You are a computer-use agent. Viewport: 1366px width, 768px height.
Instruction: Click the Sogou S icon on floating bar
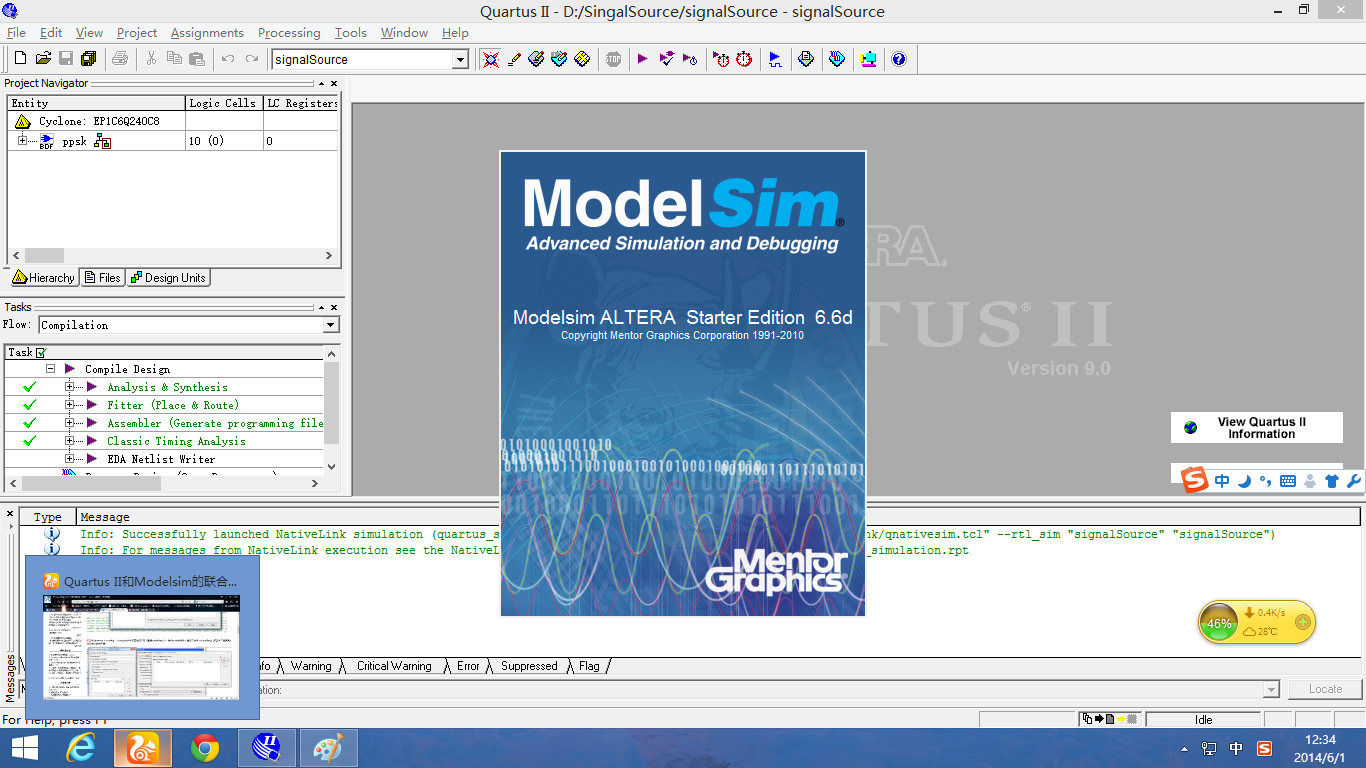(x=1195, y=480)
